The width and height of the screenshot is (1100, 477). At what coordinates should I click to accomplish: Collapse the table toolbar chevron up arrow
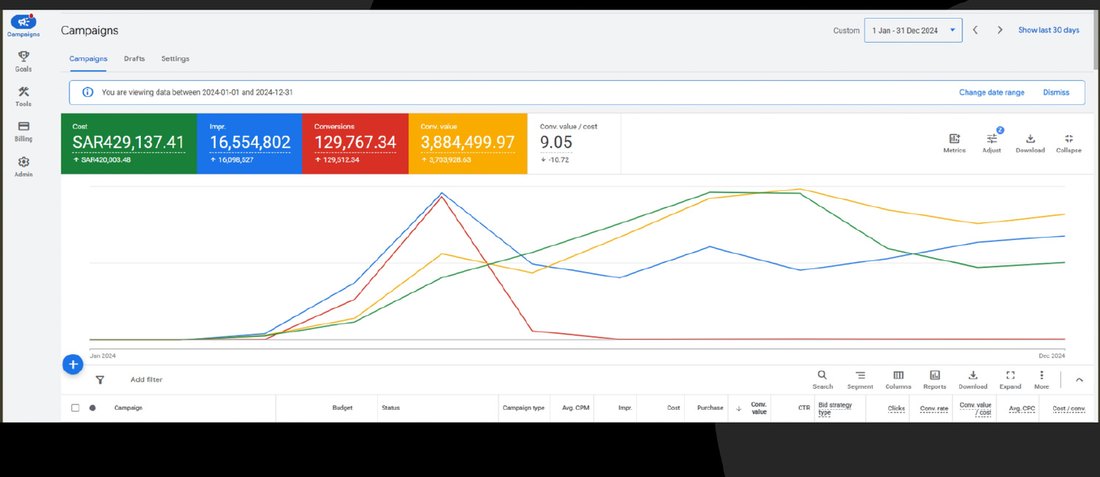coord(1079,379)
